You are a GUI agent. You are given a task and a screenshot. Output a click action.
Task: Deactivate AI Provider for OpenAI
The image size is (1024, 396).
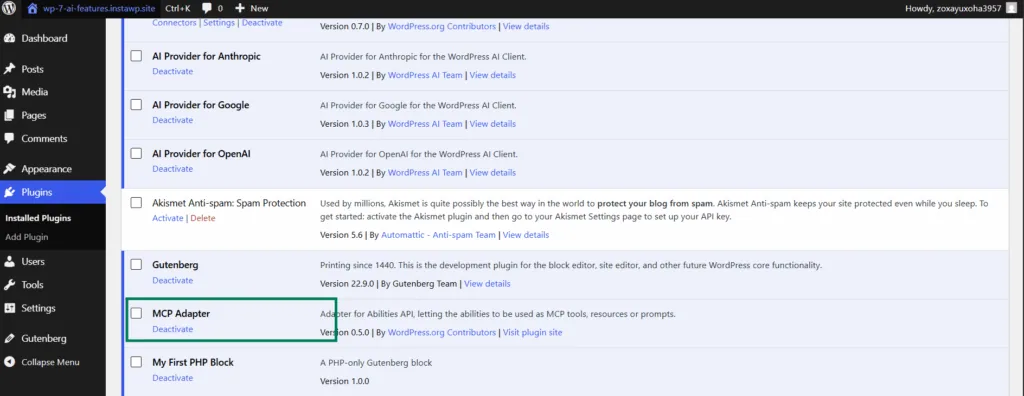pyautogui.click(x=172, y=169)
